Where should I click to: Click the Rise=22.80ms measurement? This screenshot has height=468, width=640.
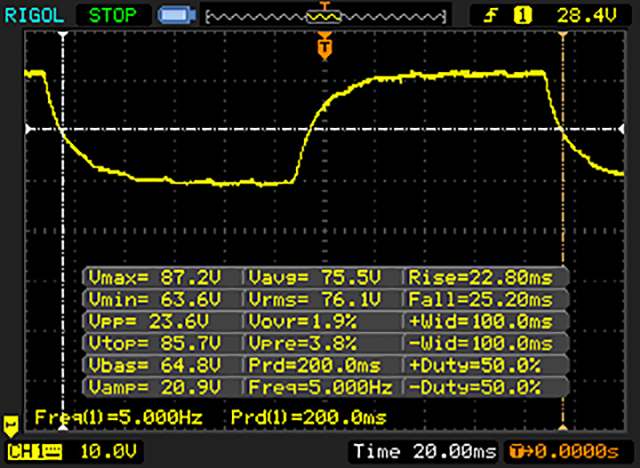(480, 277)
